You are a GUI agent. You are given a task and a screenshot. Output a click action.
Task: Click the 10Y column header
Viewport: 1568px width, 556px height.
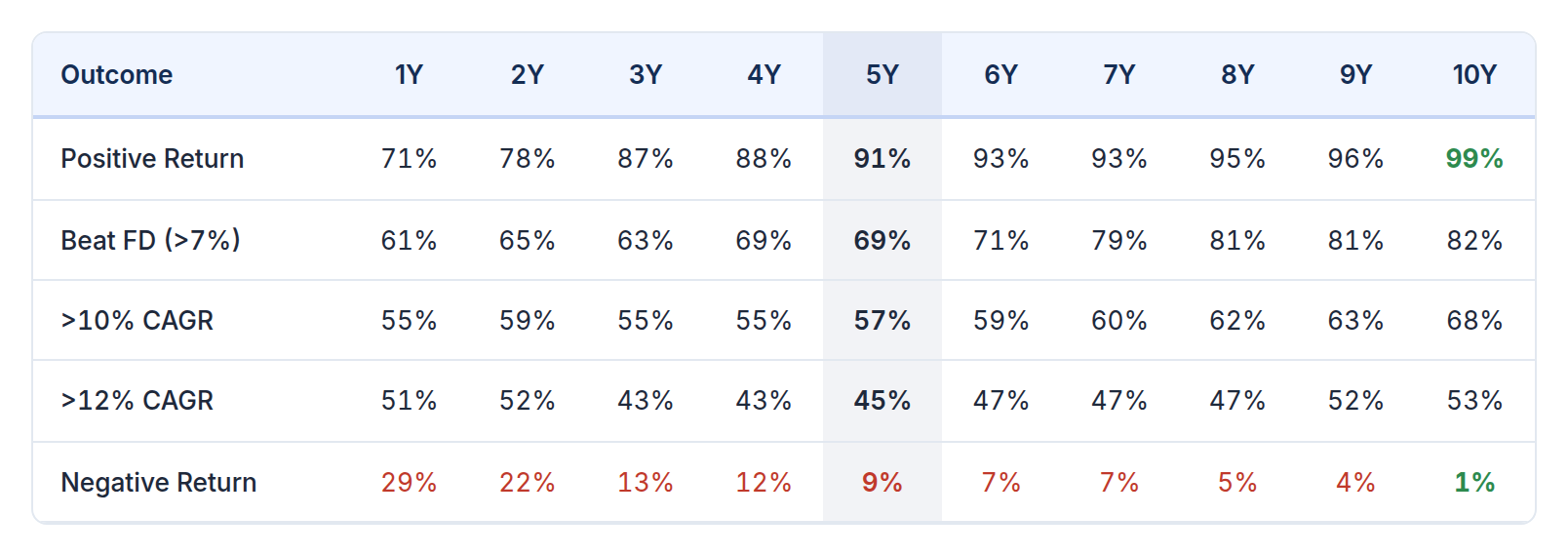coord(1473,75)
